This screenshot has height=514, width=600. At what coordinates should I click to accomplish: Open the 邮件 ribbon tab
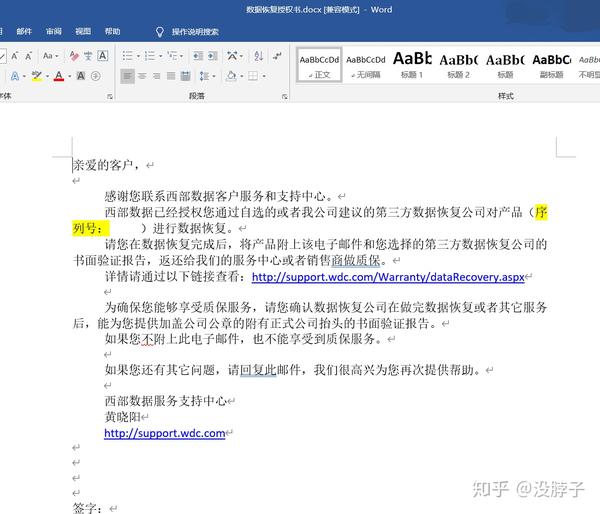[x=24, y=31]
